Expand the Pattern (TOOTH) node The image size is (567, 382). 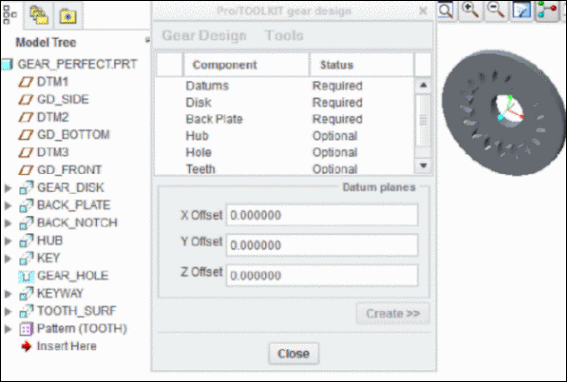click(8, 329)
